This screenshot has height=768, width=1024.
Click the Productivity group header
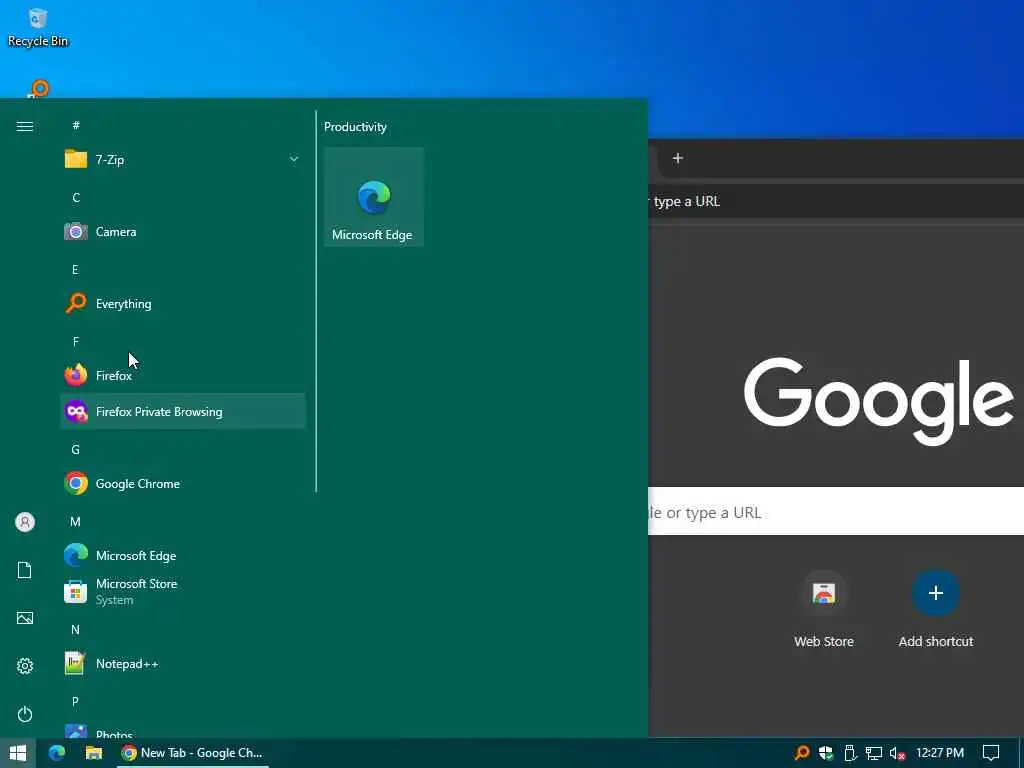coord(355,127)
